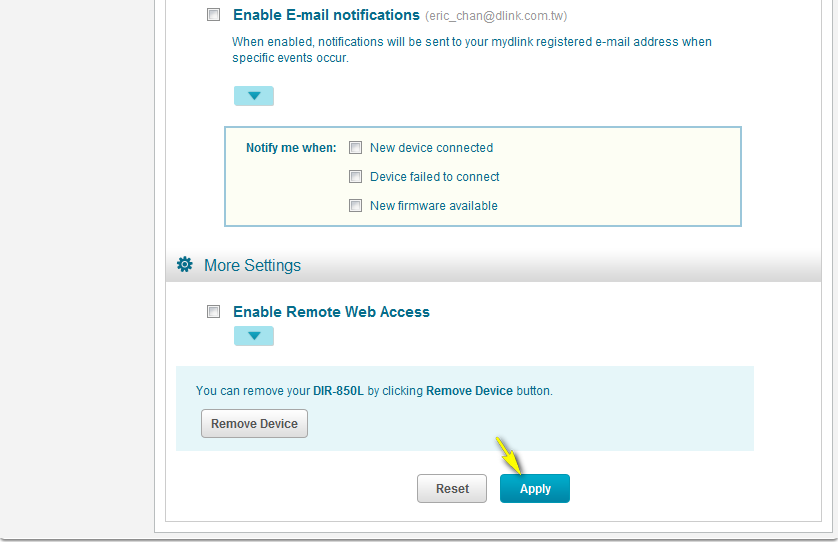Enable the E-mail notifications checkbox
Viewport: 838px width, 542px height.
click(213, 15)
